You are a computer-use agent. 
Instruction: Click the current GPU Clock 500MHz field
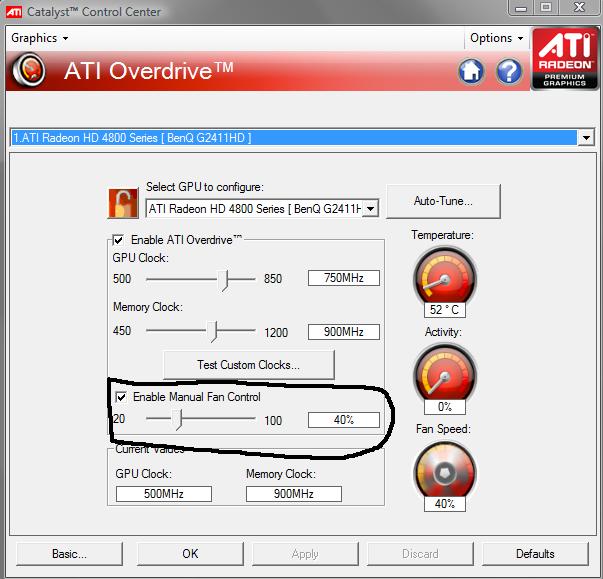[x=164, y=494]
